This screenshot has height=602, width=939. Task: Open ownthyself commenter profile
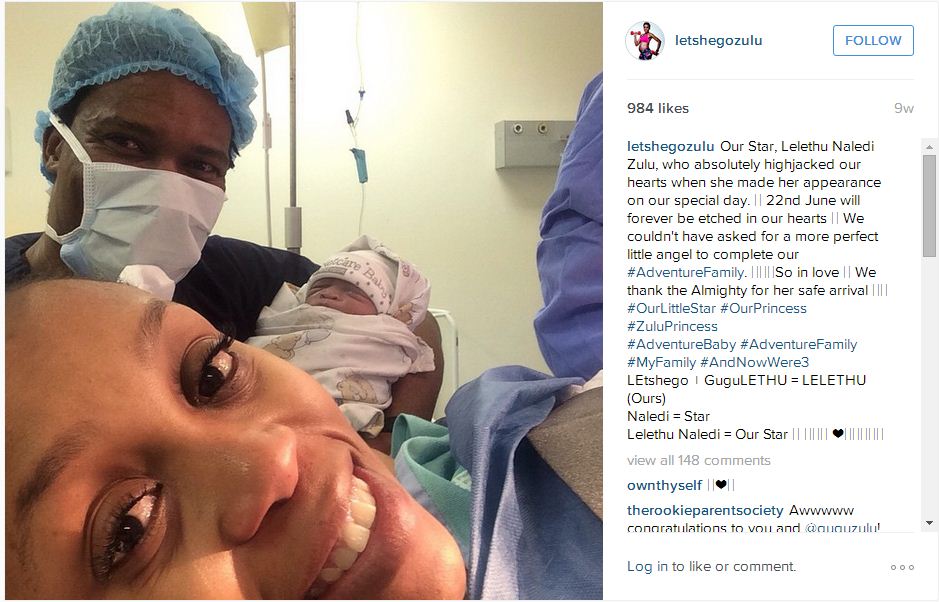664,485
